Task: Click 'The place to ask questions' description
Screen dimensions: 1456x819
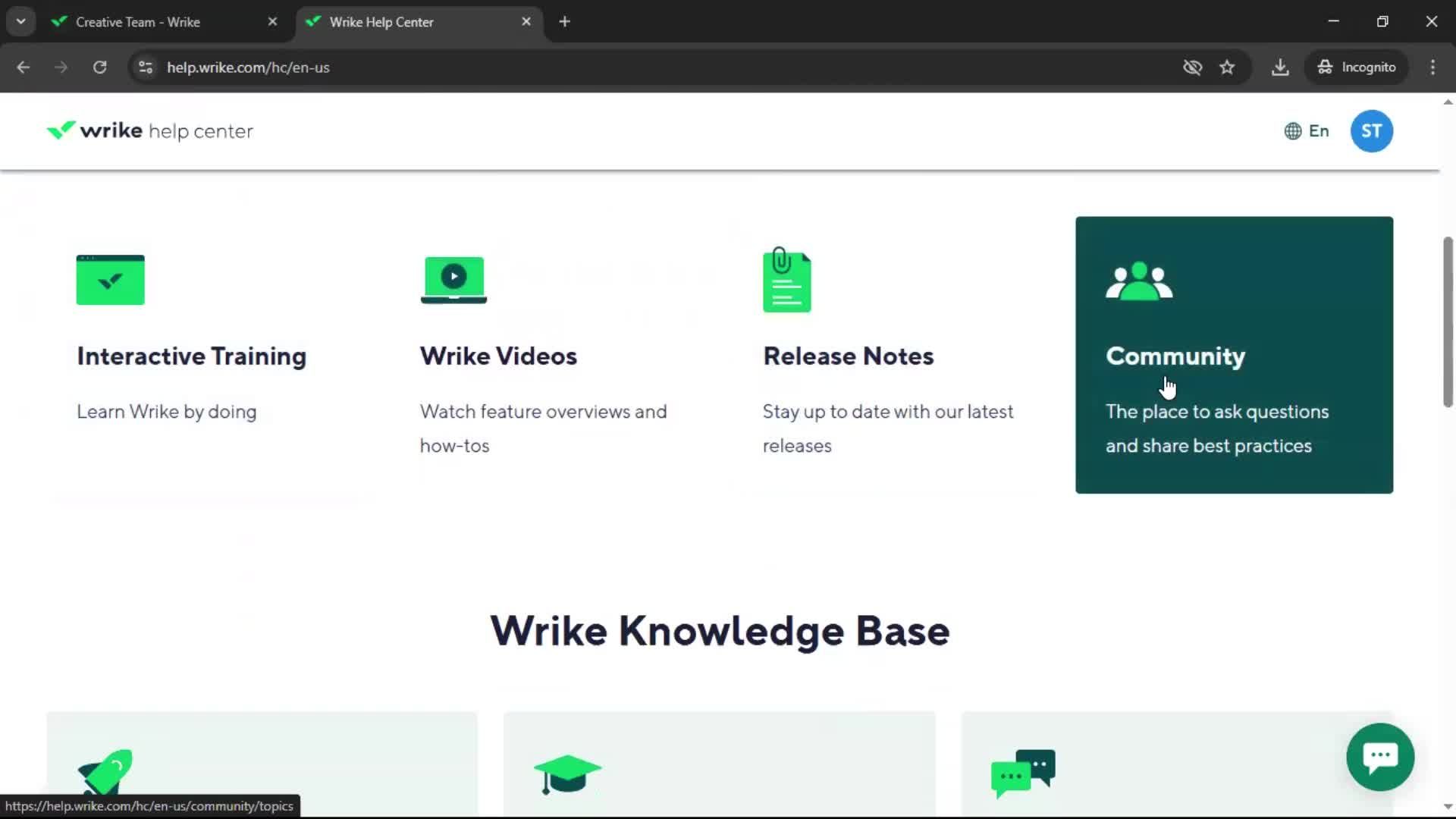Action: pyautogui.click(x=1216, y=428)
